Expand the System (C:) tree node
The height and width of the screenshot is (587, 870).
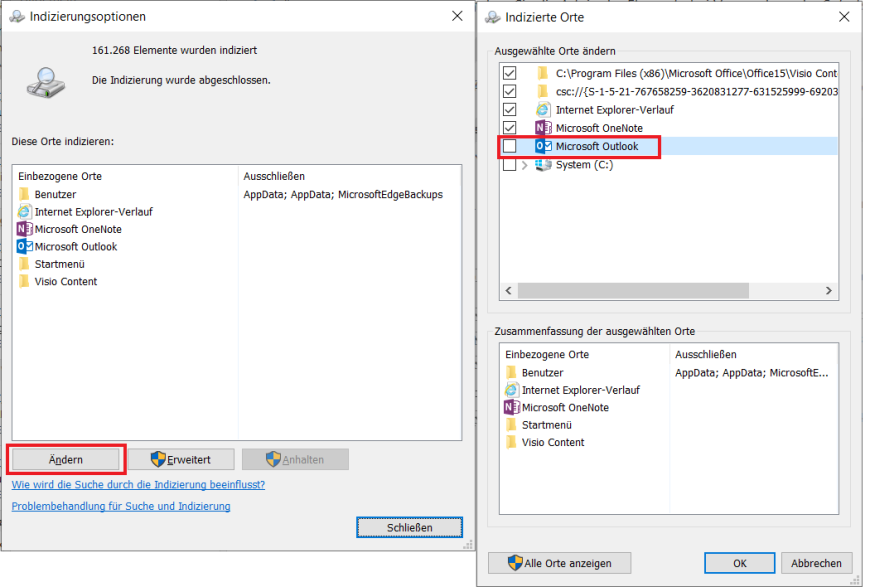point(526,165)
